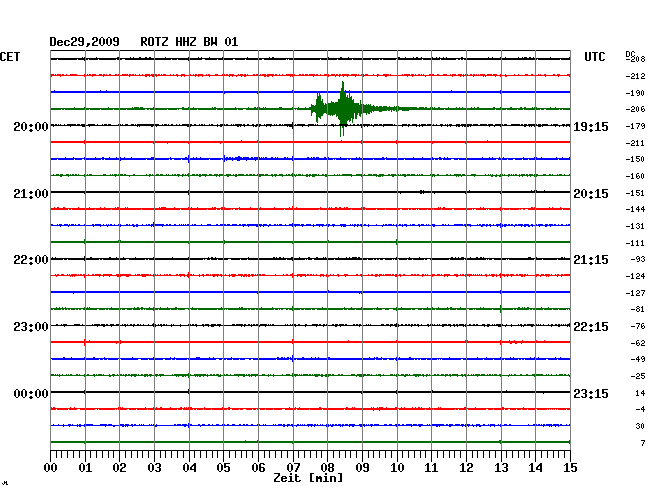Select the DC offset value -190
The width and height of the screenshot is (650, 494).
tap(635, 93)
